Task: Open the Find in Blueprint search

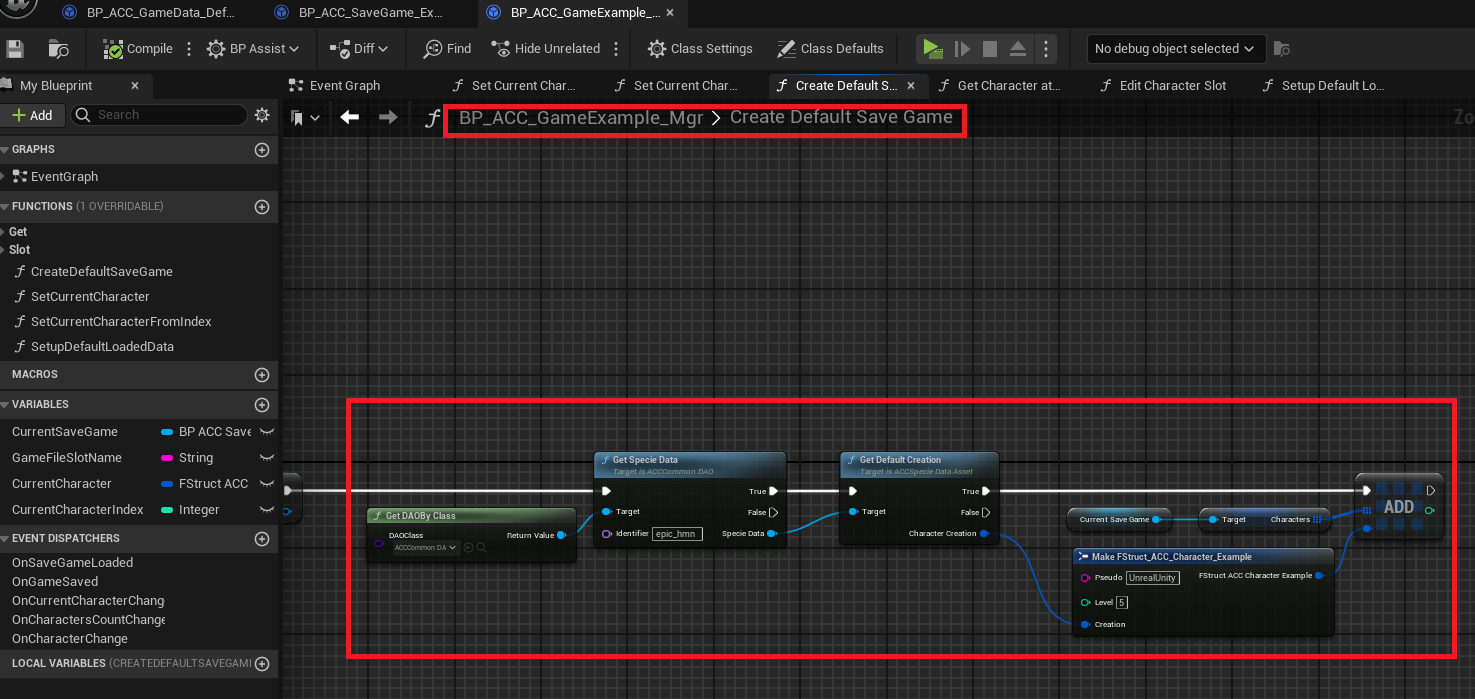Action: 446,48
